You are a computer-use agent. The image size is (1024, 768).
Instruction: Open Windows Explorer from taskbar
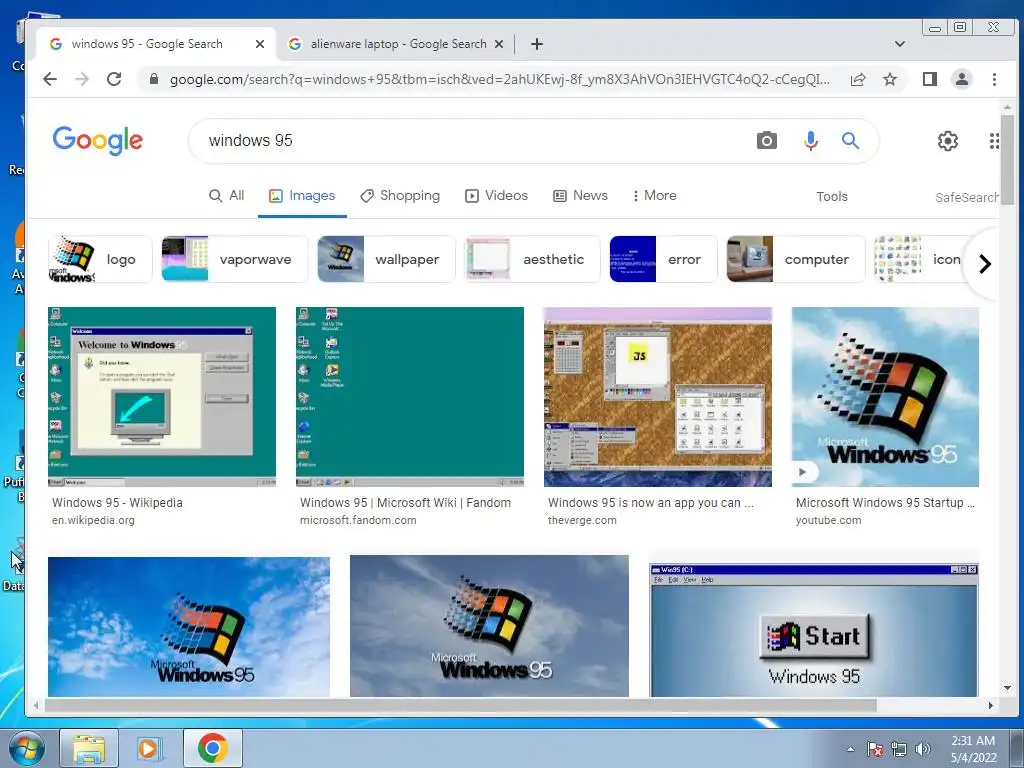point(89,748)
